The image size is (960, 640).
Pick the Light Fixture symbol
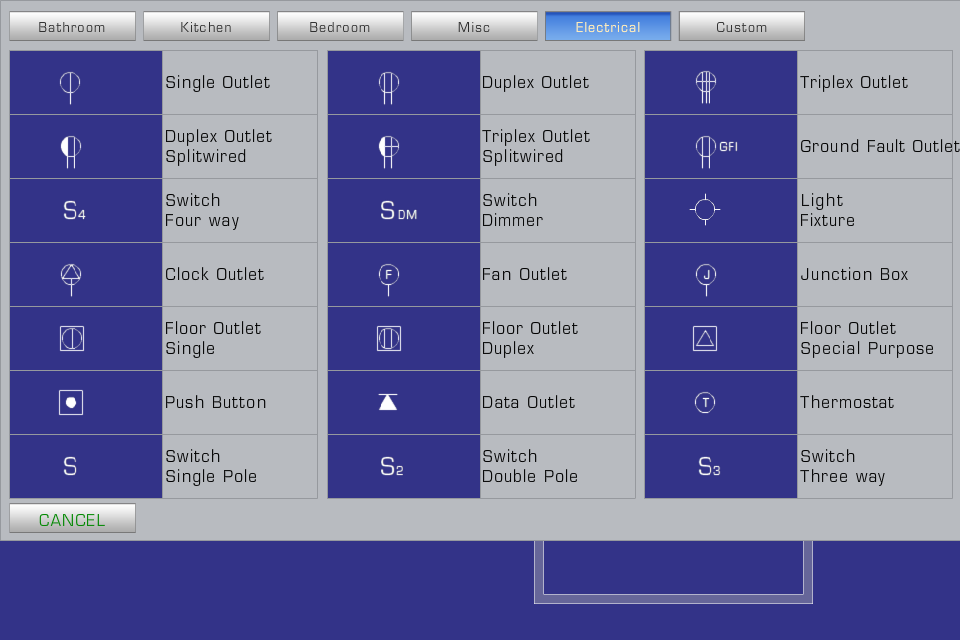coord(705,210)
